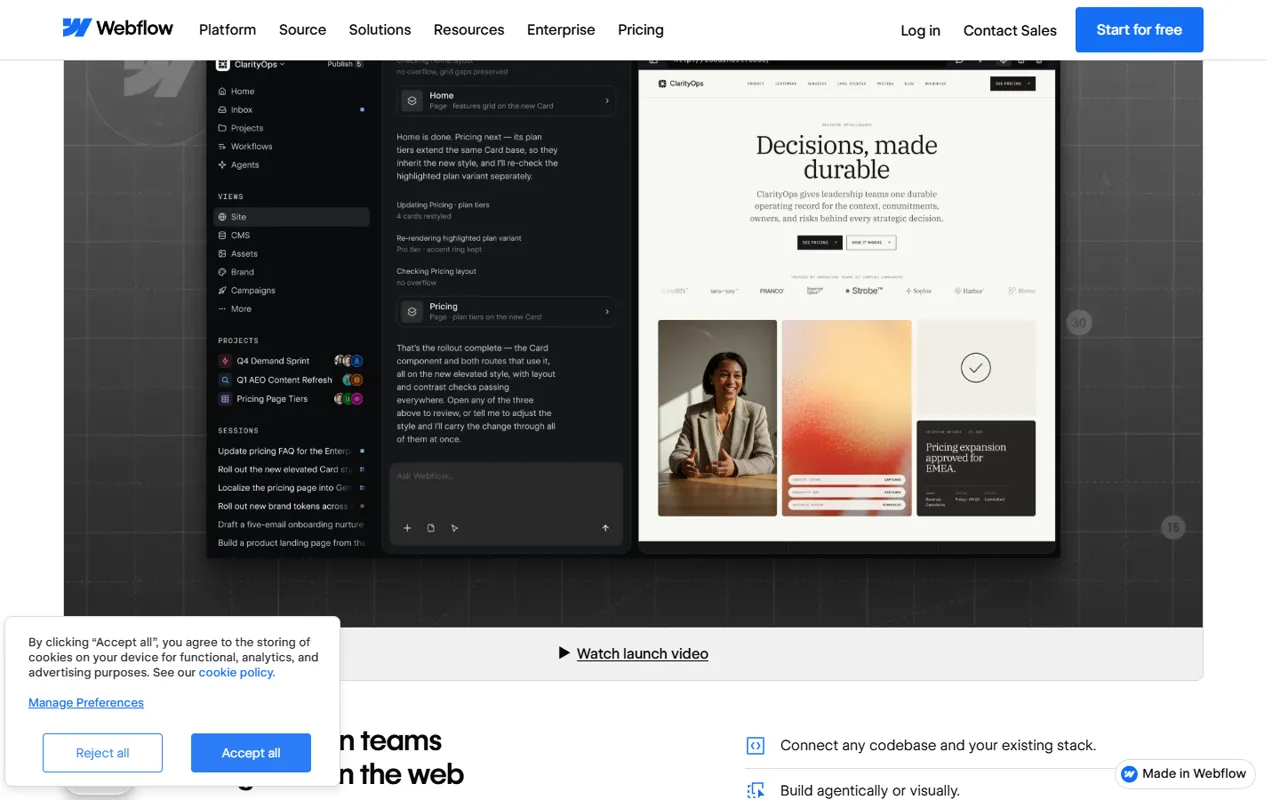1280x800 pixels.
Task: Click the play icon beside Watch launch video
Action: click(x=564, y=653)
